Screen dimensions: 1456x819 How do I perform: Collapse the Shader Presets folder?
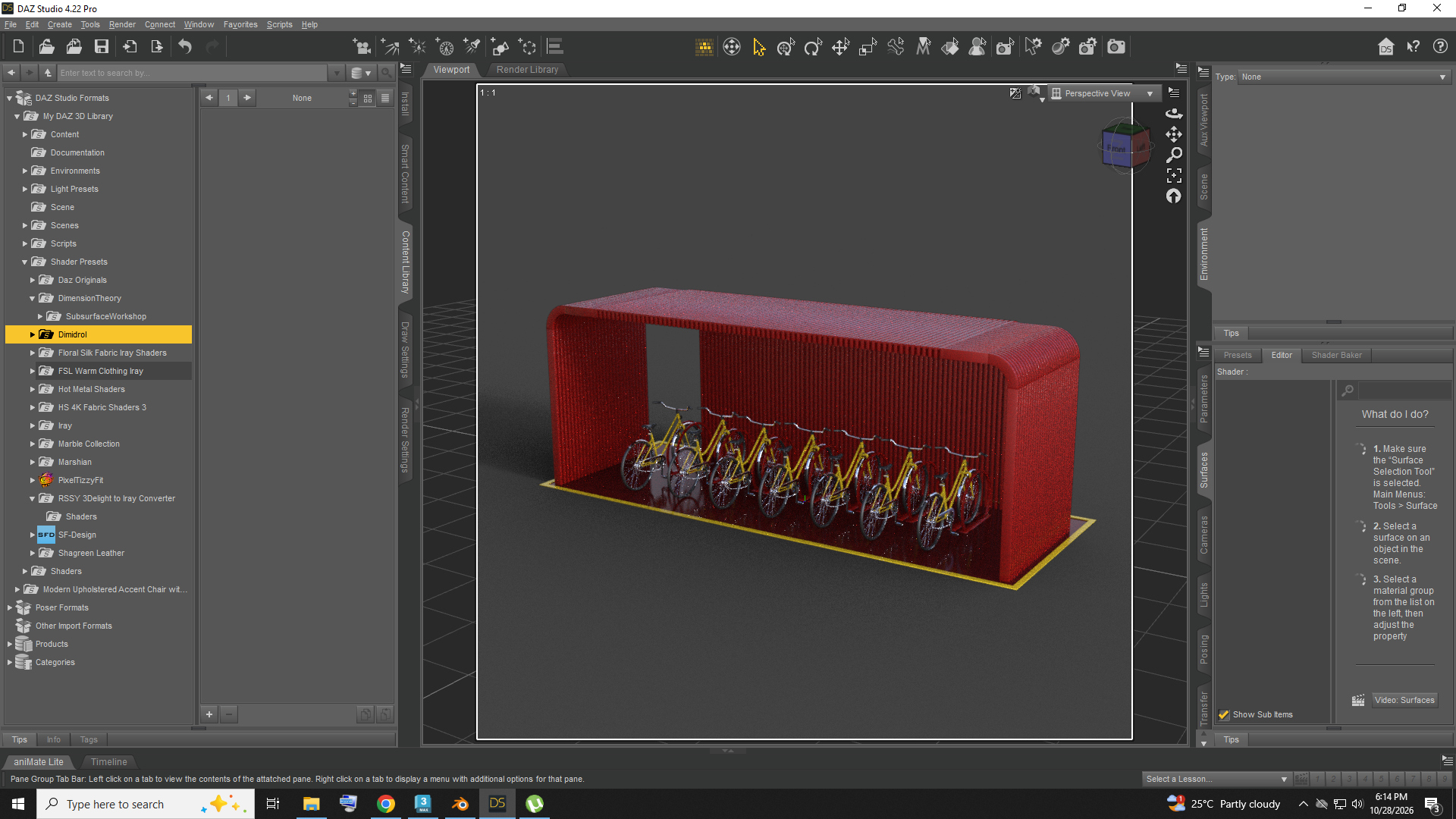(25, 262)
